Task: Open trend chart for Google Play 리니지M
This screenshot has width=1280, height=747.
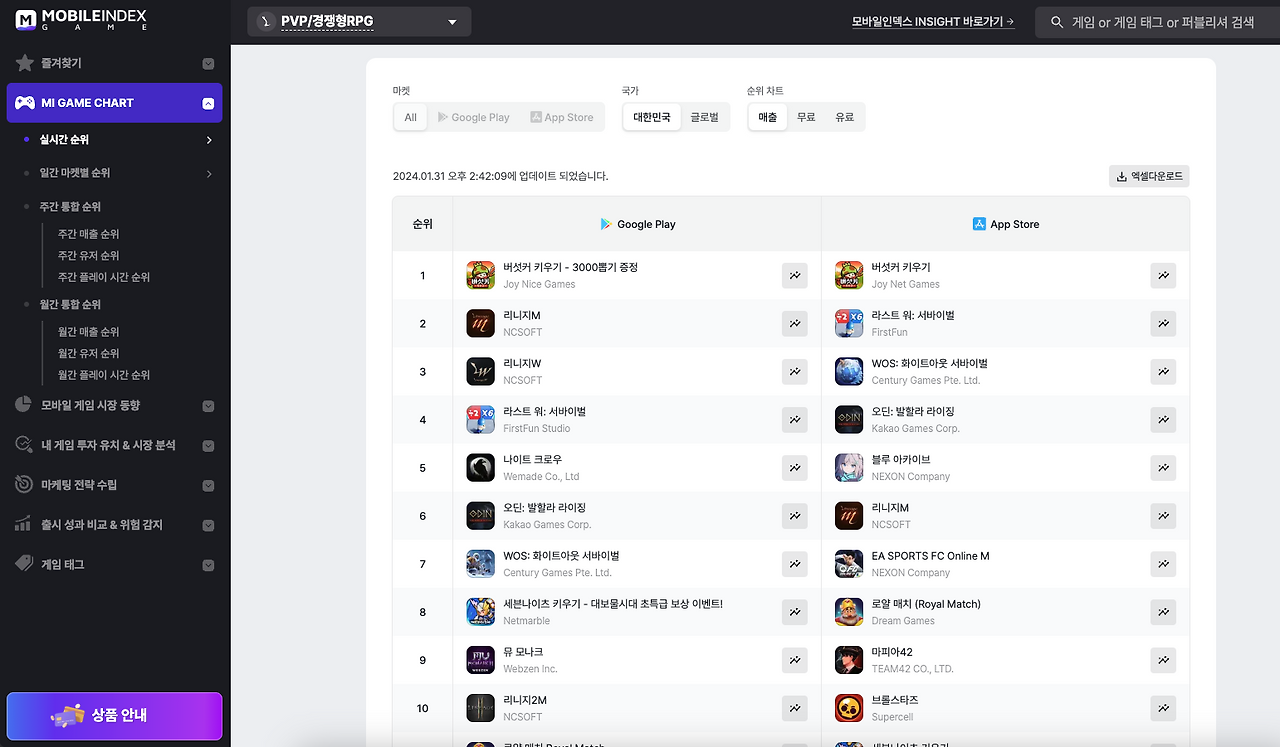Action: (795, 324)
